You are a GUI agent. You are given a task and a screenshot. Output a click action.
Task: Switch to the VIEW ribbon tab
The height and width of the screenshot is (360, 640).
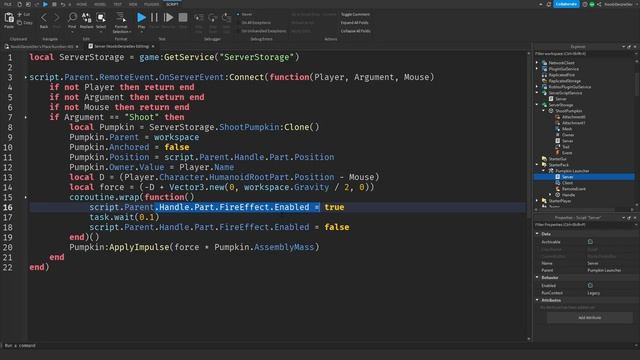133,4
